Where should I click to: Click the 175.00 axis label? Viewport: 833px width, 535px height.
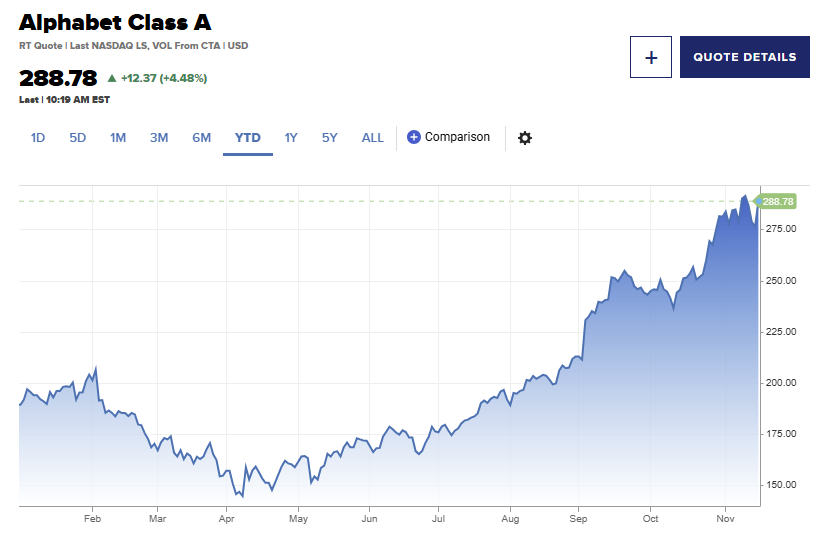pos(780,434)
